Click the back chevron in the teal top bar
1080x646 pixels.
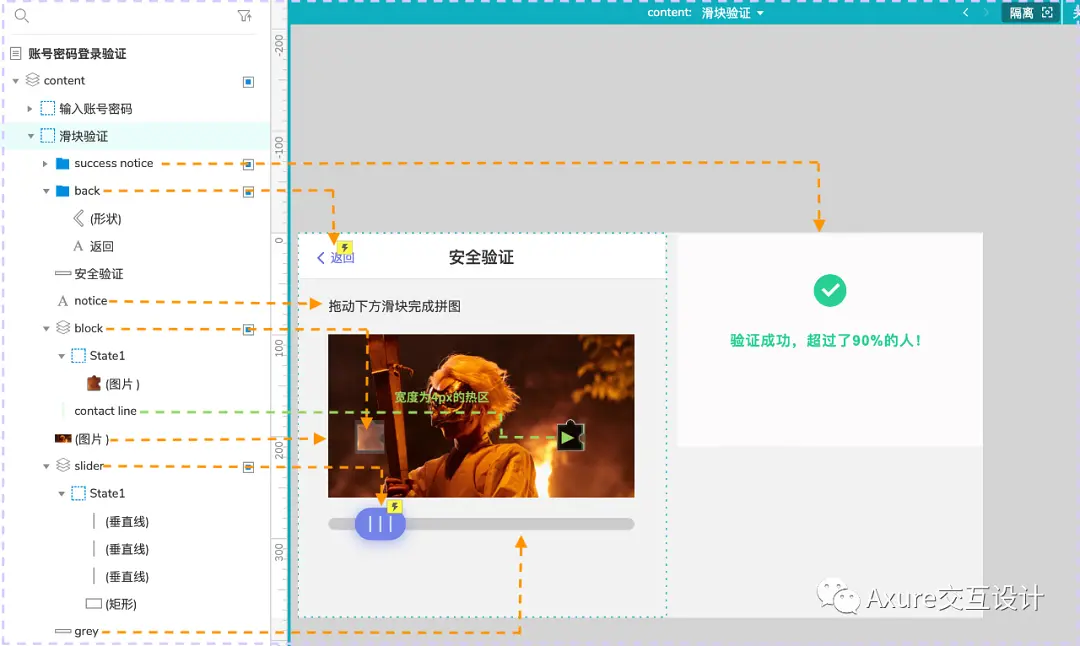[965, 12]
